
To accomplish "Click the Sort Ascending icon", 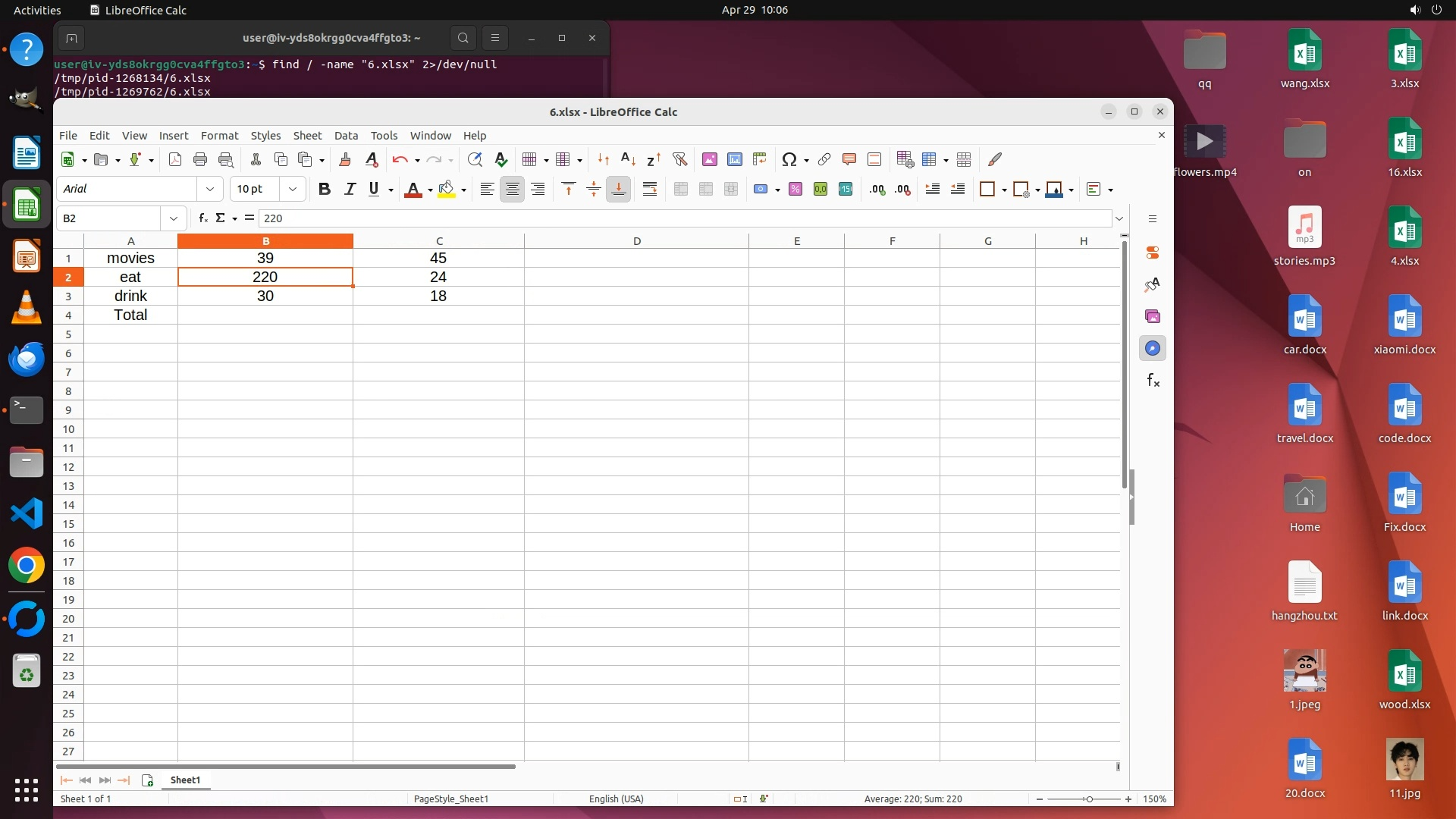I will (x=628, y=159).
